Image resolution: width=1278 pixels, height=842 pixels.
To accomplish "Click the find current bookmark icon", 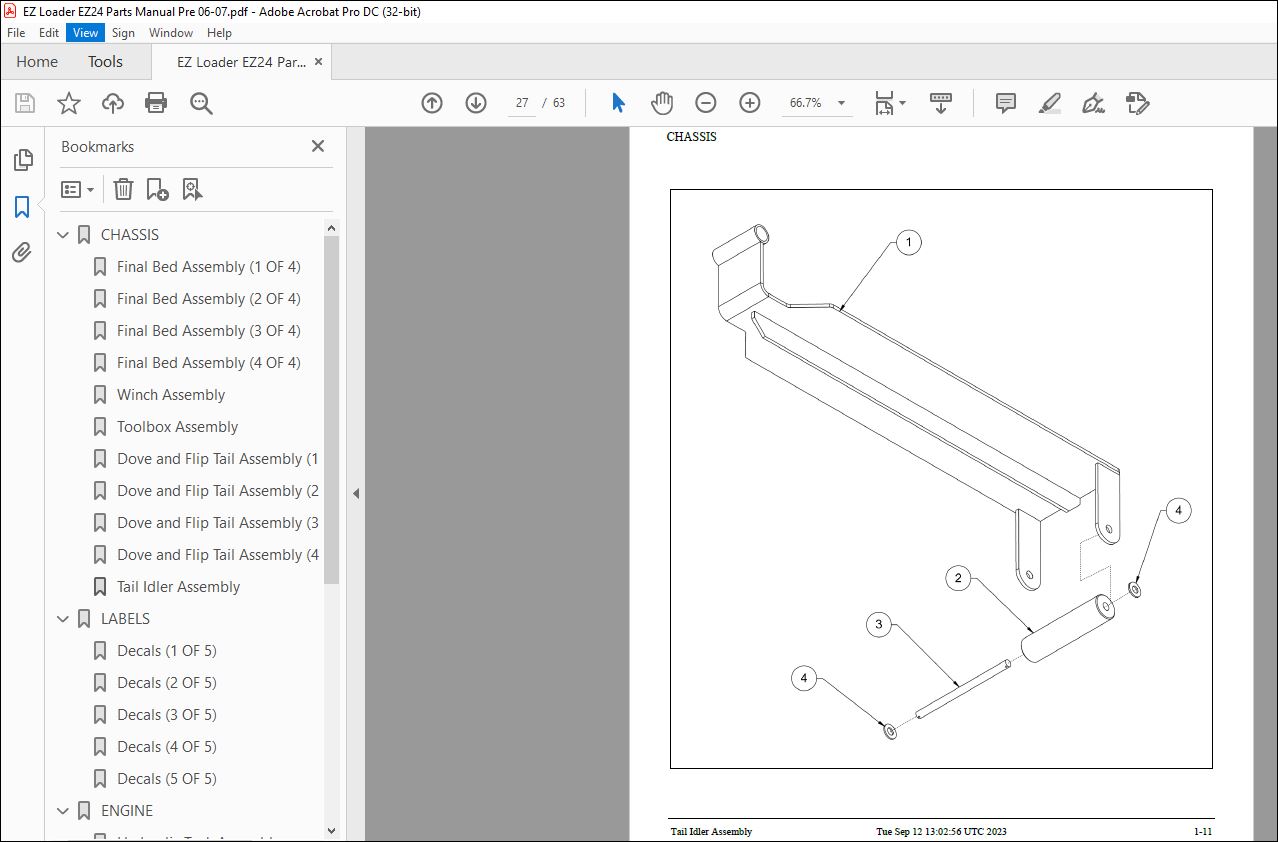I will (193, 189).
